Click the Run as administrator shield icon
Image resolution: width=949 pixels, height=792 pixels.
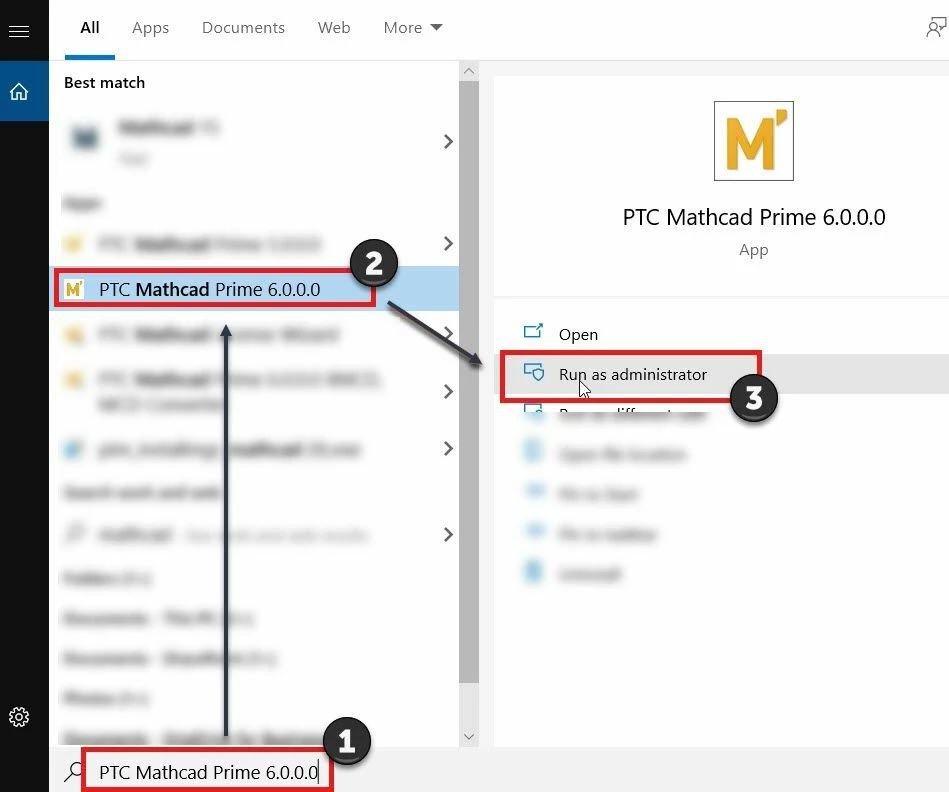534,371
